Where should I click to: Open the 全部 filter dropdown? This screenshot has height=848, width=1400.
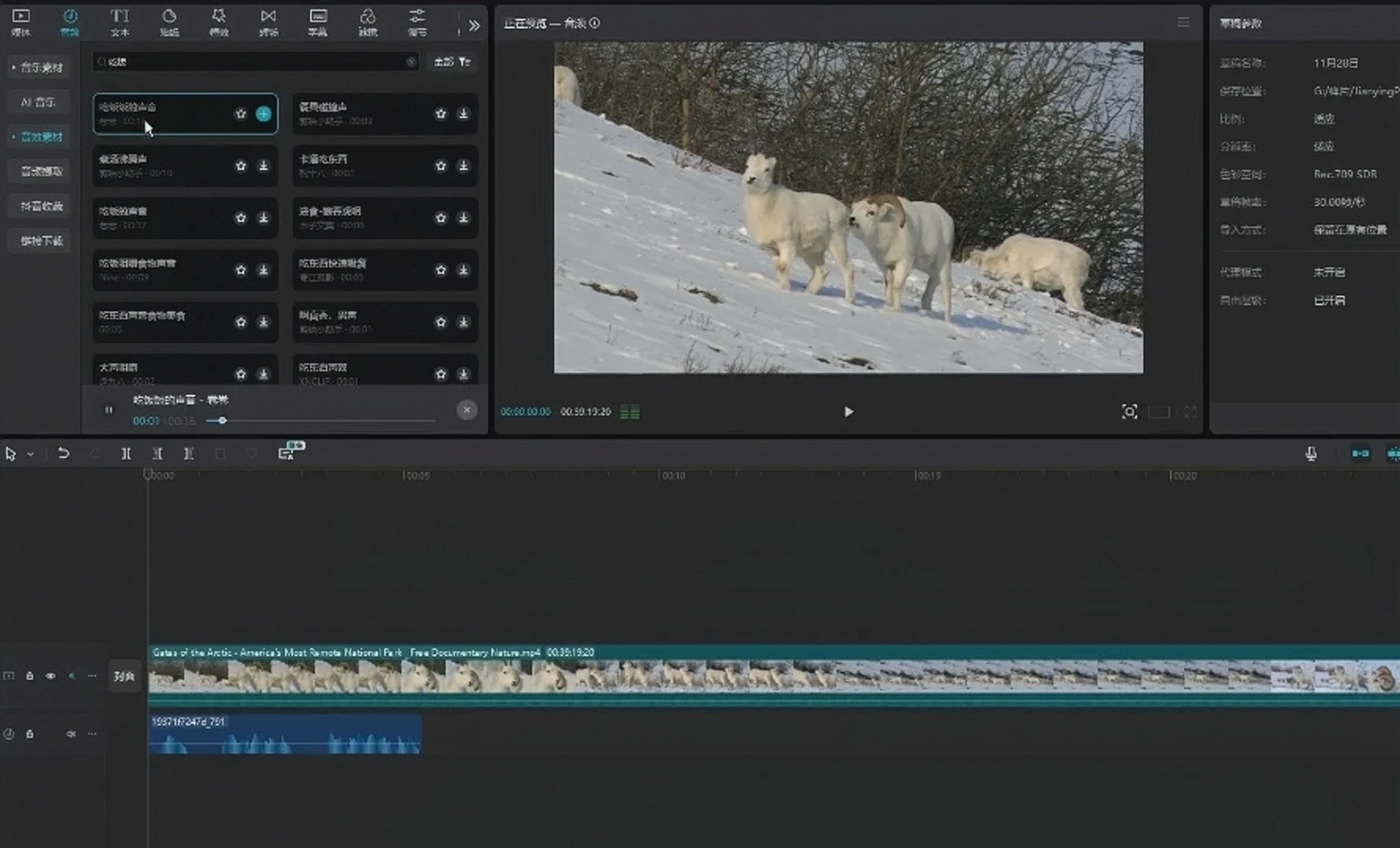click(452, 61)
